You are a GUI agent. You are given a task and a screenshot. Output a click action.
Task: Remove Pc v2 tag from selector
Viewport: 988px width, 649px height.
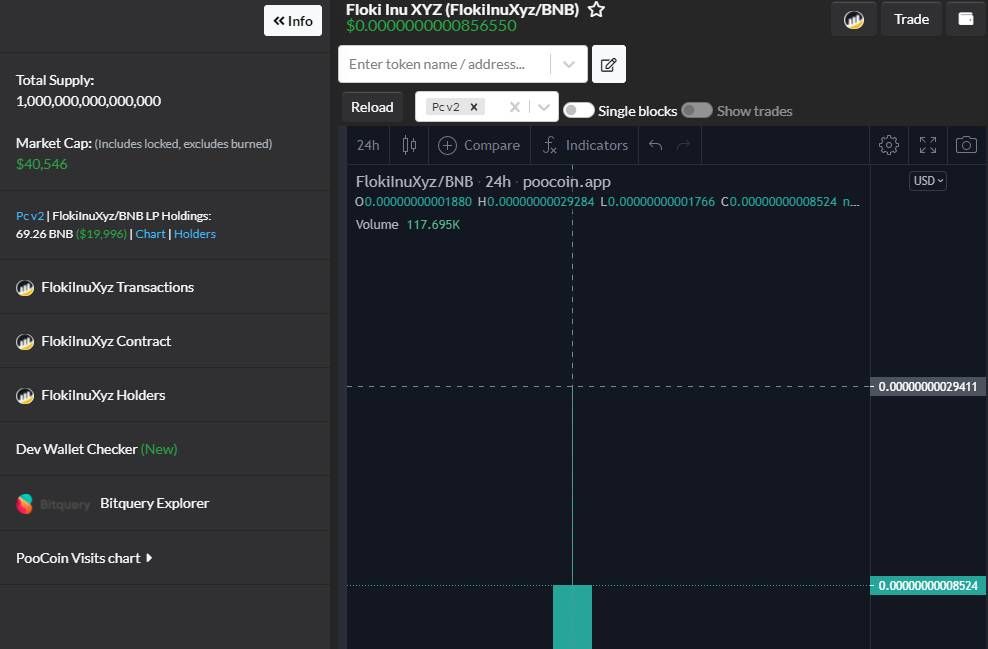coord(474,107)
